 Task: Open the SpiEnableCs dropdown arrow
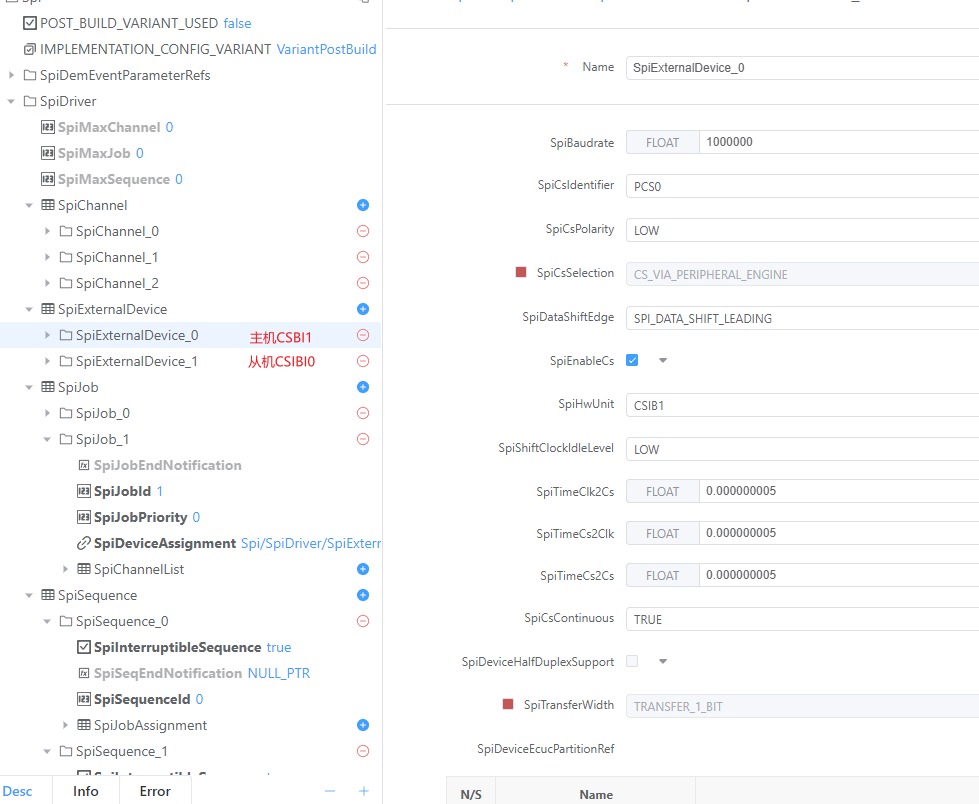point(663,360)
